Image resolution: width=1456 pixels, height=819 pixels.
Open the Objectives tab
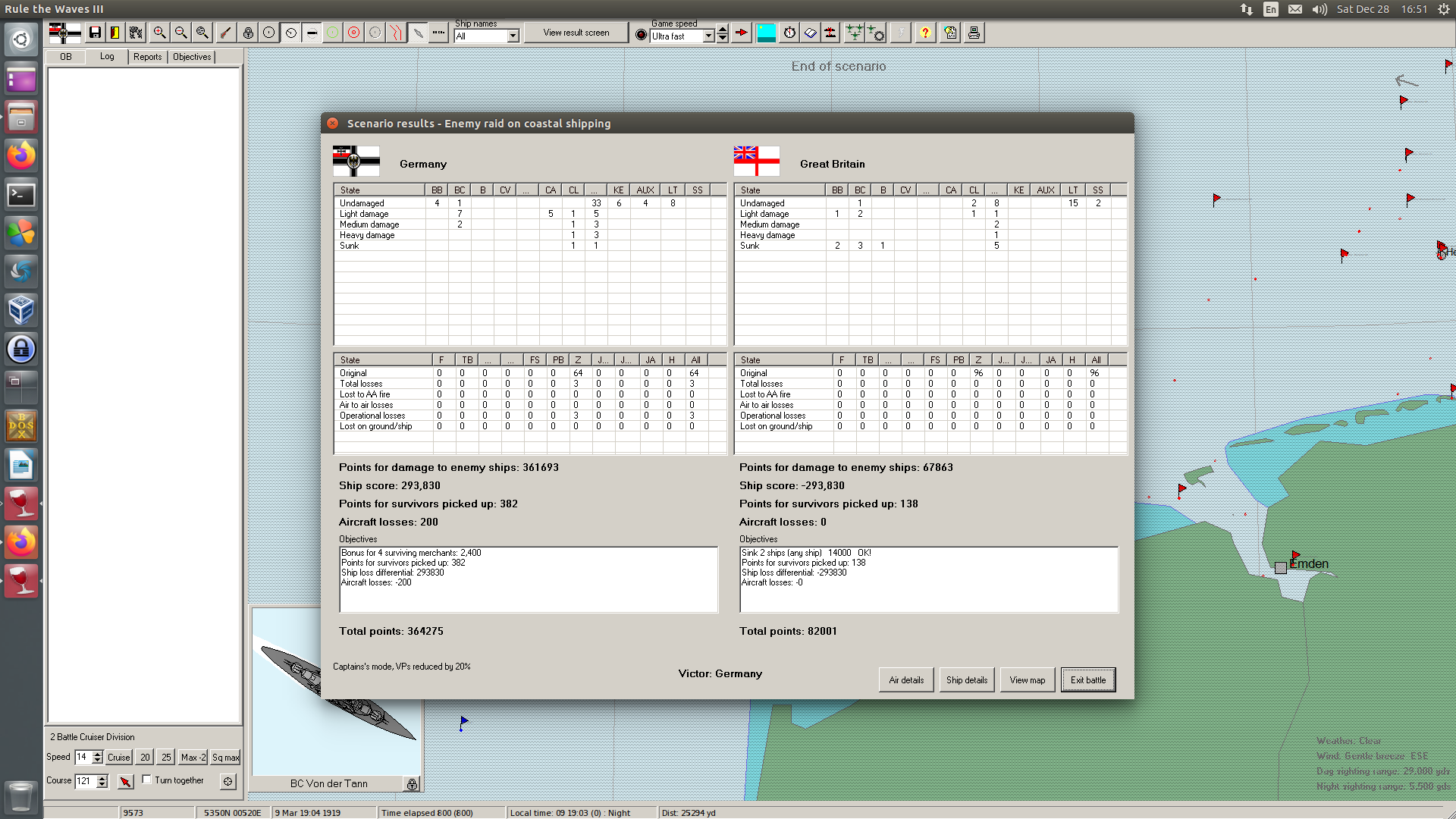[192, 57]
